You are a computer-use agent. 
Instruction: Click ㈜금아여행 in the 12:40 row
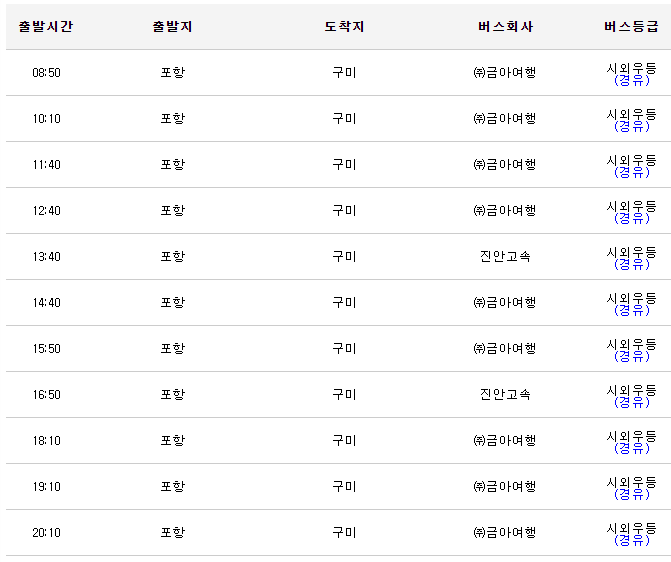pos(505,210)
